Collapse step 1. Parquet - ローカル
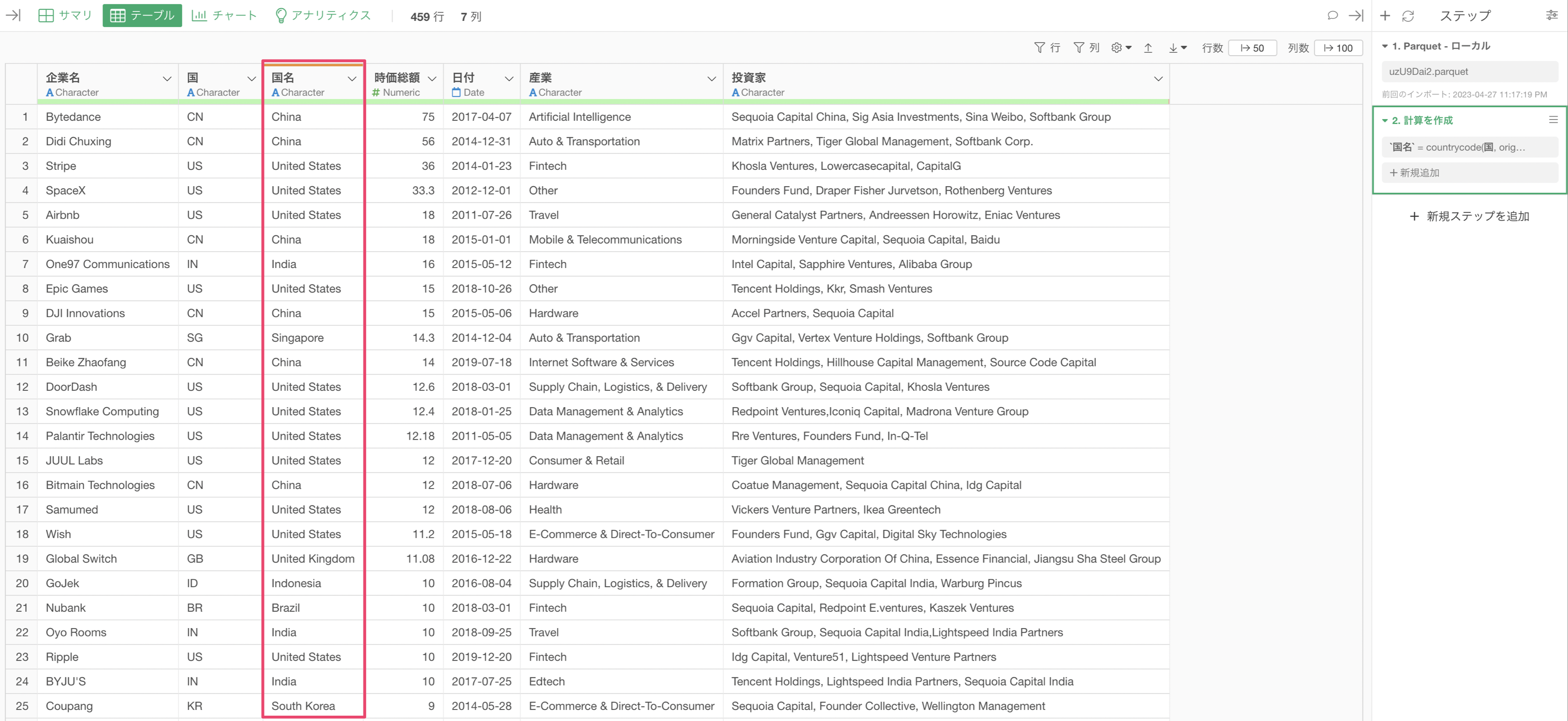This screenshot has width=1568, height=721. 1385,46
